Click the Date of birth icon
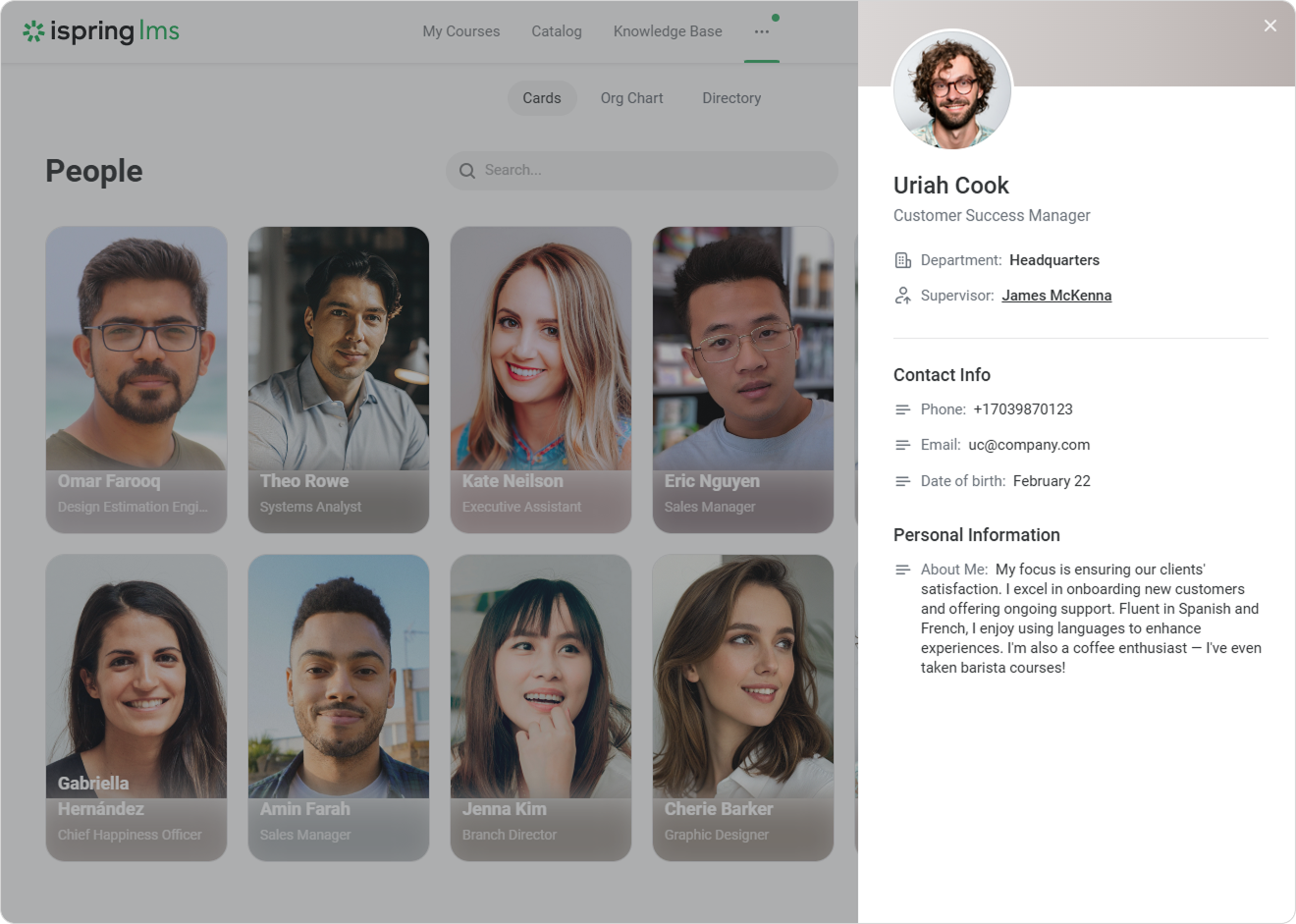The image size is (1296, 924). point(902,481)
